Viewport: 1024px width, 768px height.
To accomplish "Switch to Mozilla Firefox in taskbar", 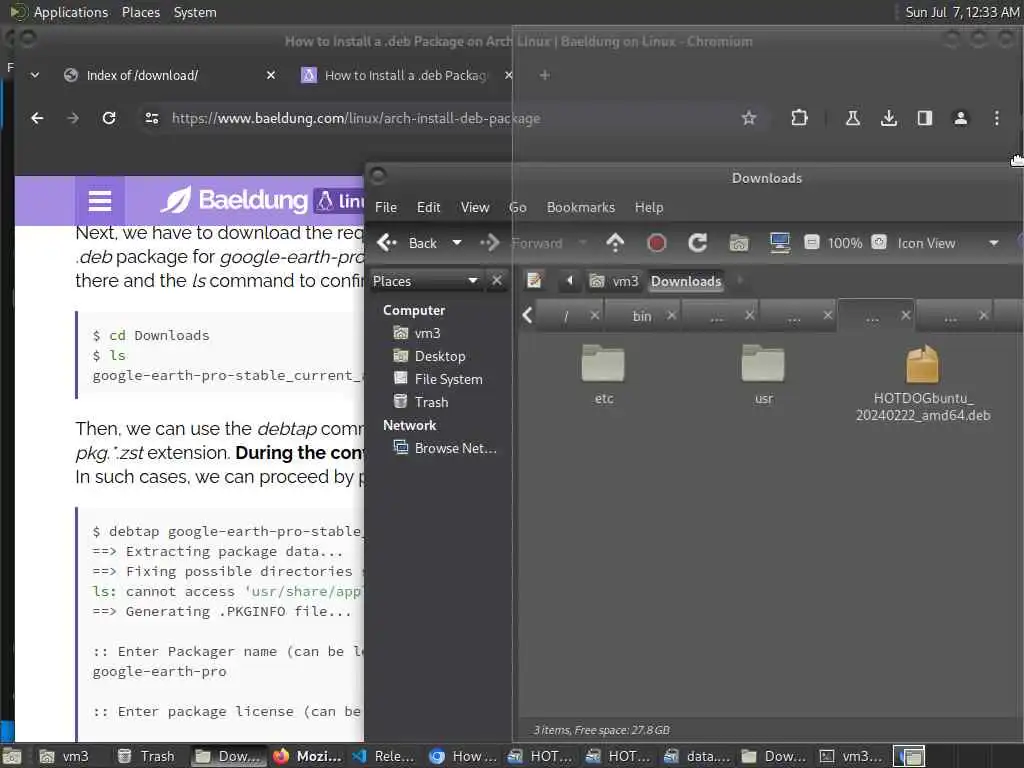I will pyautogui.click(x=308, y=756).
